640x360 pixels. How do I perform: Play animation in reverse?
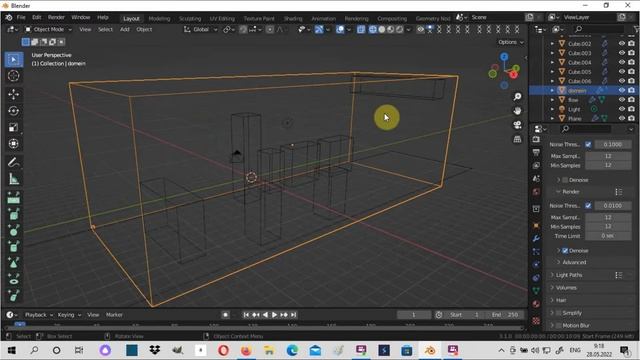click(265, 315)
